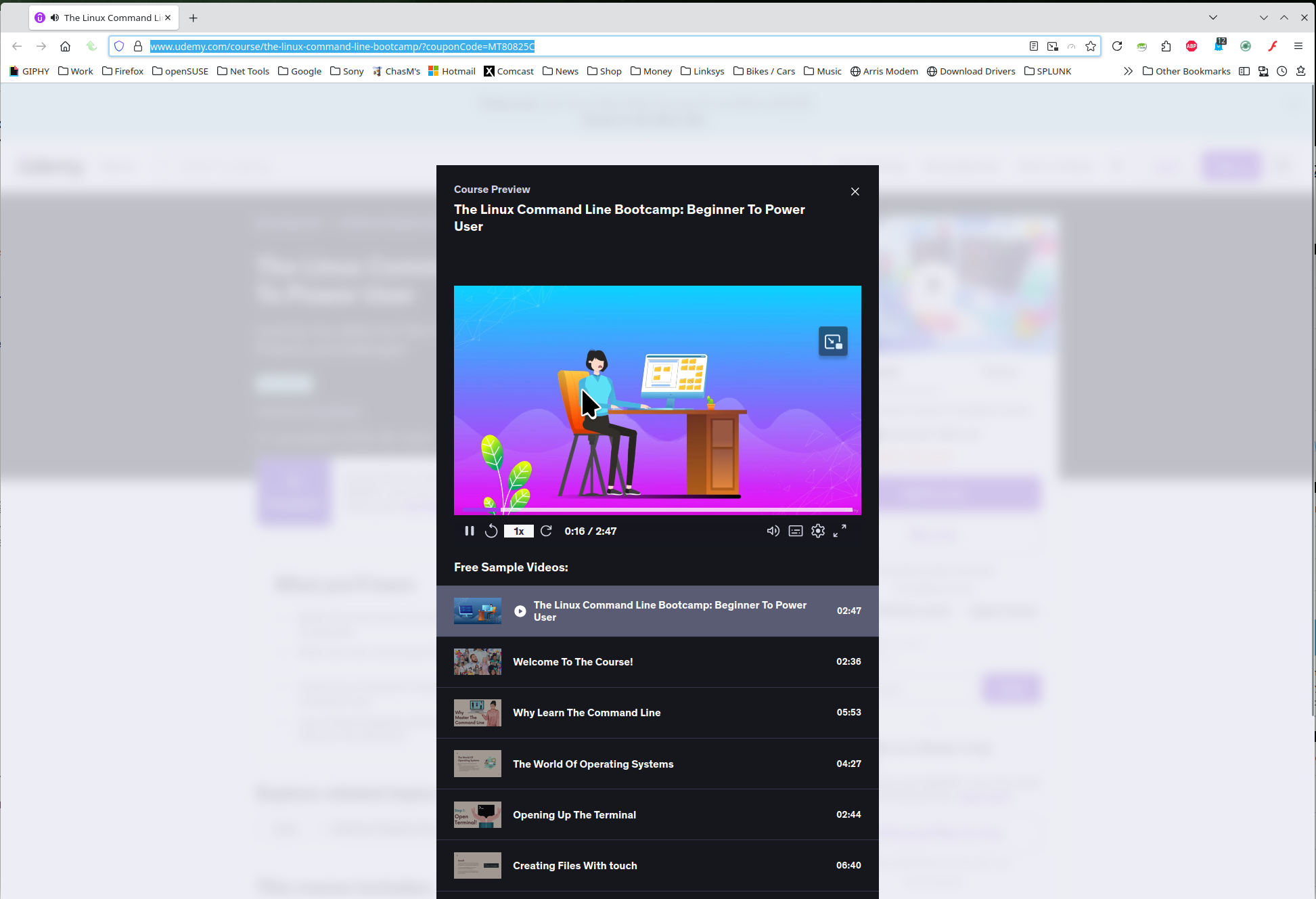
Task: Open video settings gear
Action: click(818, 531)
